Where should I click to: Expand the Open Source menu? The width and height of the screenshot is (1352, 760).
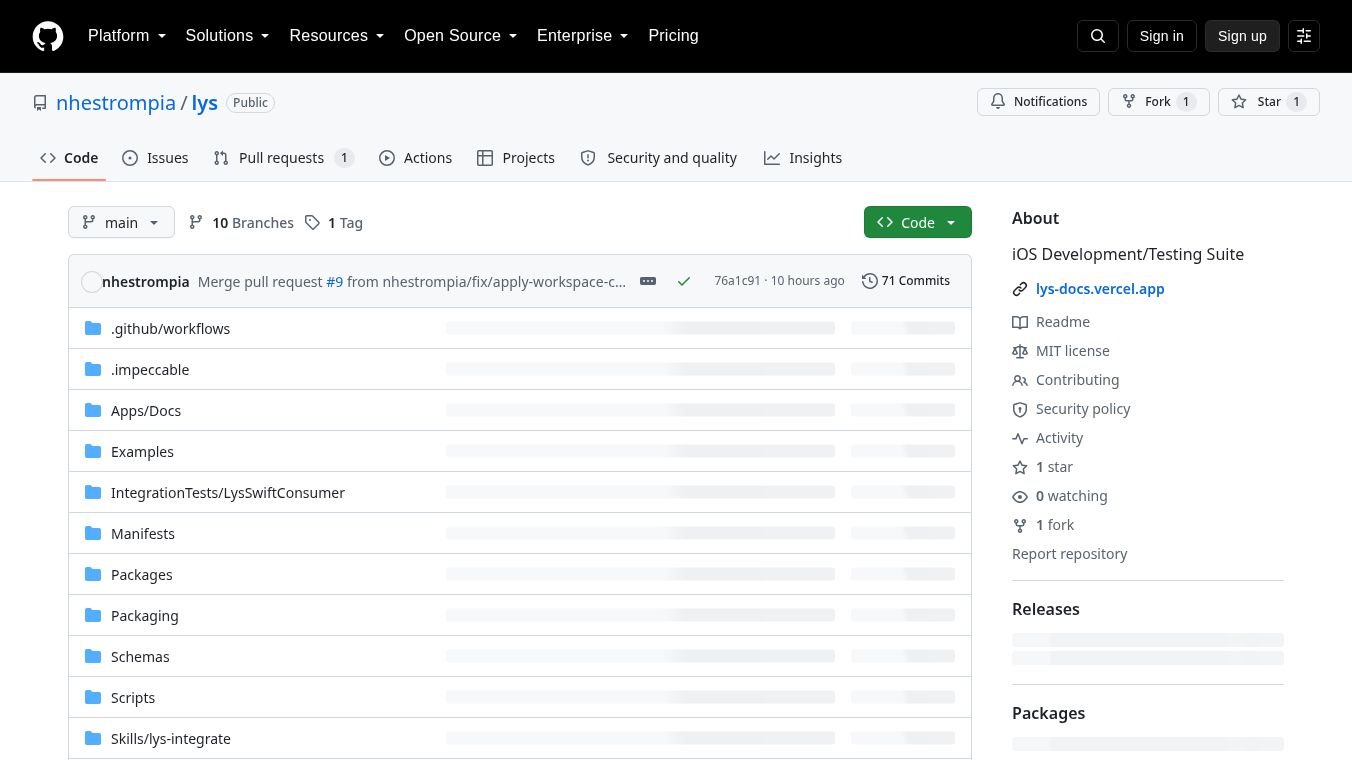[x=461, y=36]
